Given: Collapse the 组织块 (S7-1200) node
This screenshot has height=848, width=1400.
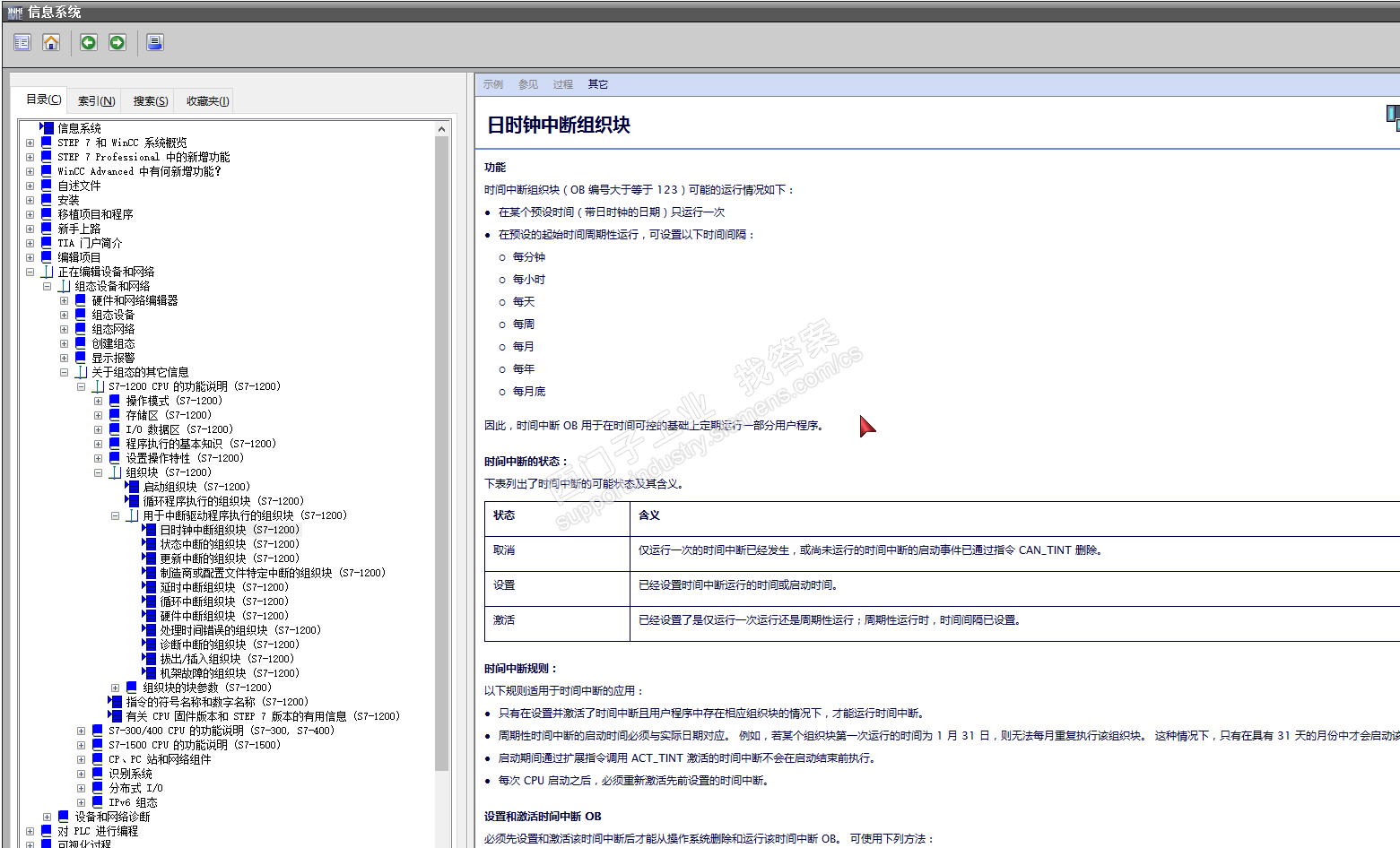Looking at the screenshot, I should point(98,472).
